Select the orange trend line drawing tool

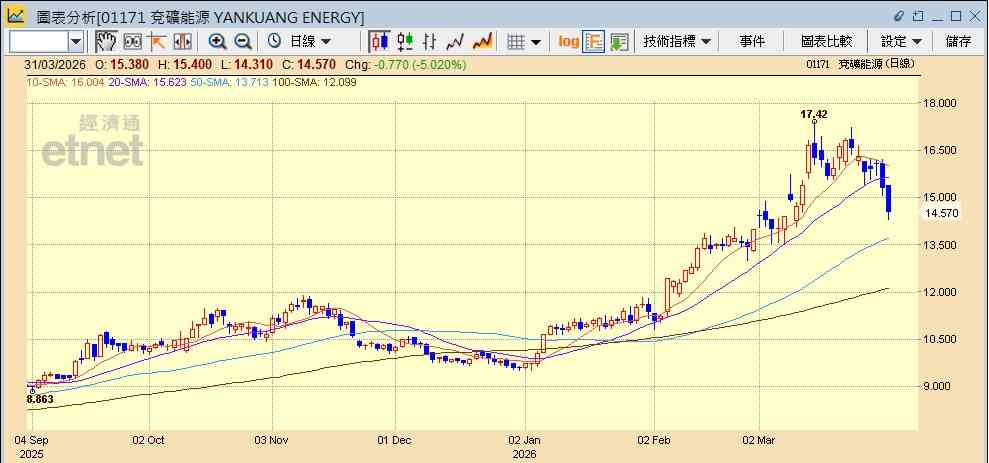[x=156, y=42]
